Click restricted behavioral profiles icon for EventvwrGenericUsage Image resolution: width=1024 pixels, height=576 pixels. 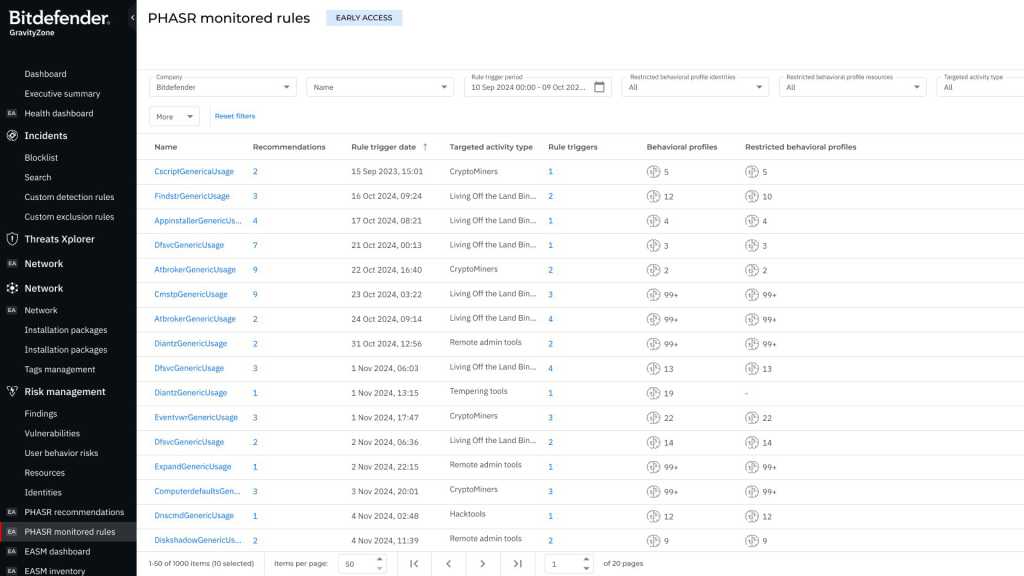pyautogui.click(x=752, y=418)
